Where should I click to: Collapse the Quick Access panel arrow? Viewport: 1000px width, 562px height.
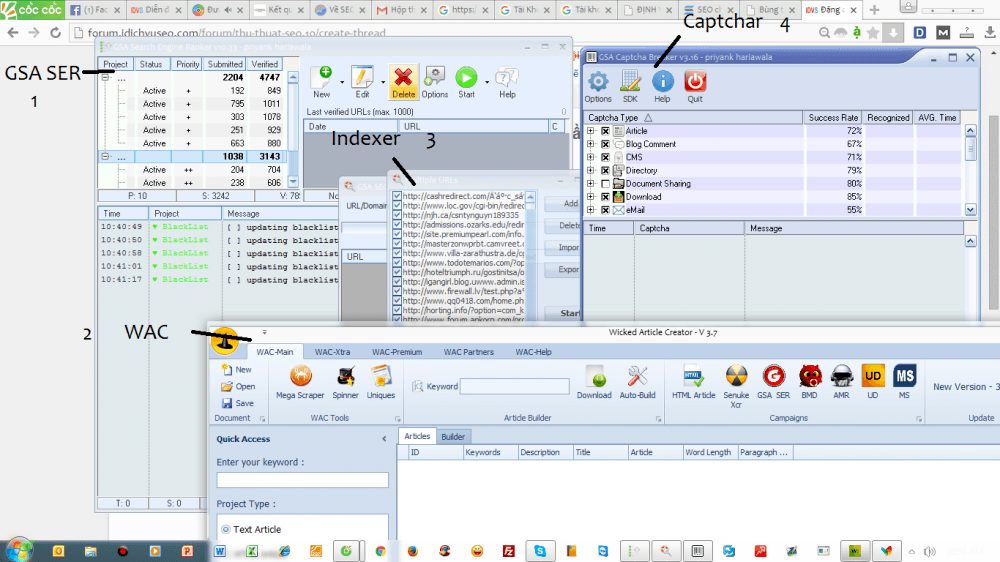pos(384,439)
